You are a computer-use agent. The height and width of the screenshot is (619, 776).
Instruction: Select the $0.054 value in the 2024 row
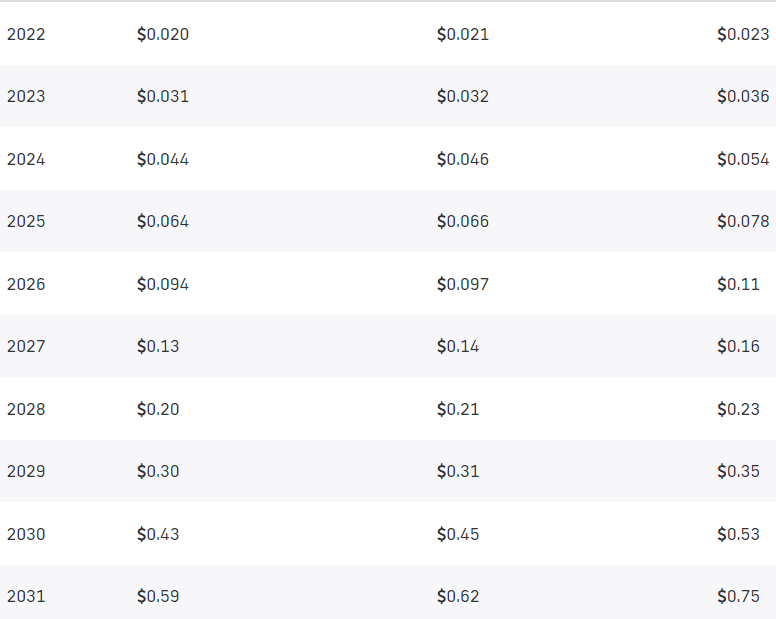click(x=743, y=159)
